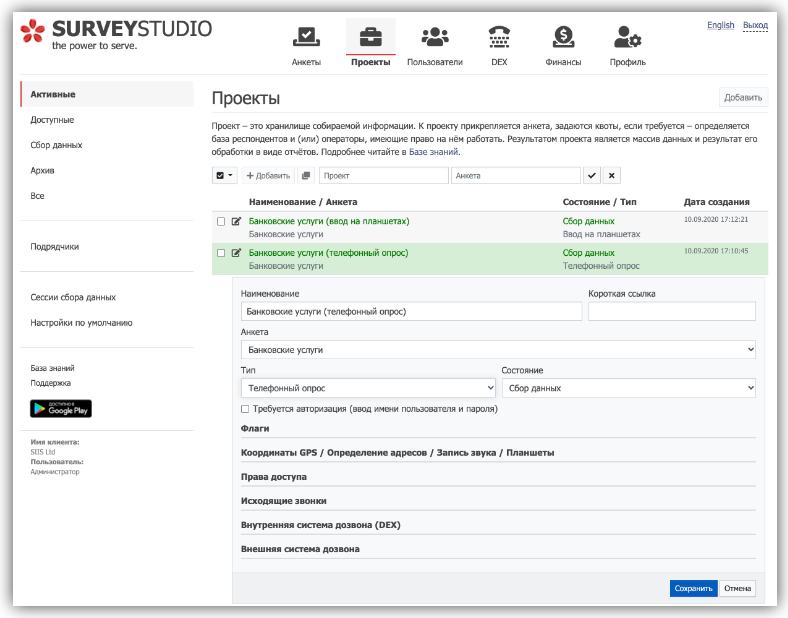
Task: Log out via Выход link
Action: click(755, 25)
